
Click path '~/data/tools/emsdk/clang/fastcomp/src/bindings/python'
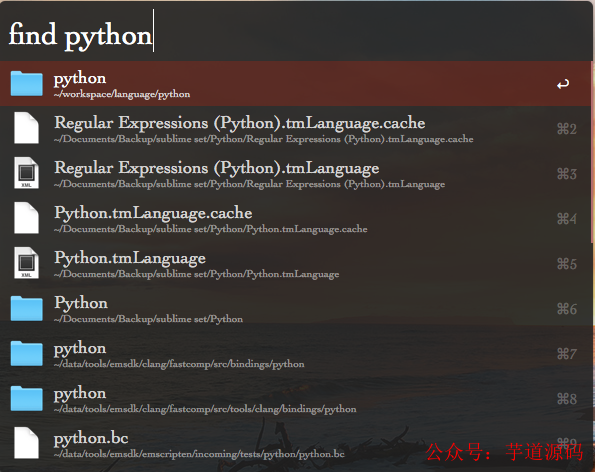click(179, 364)
